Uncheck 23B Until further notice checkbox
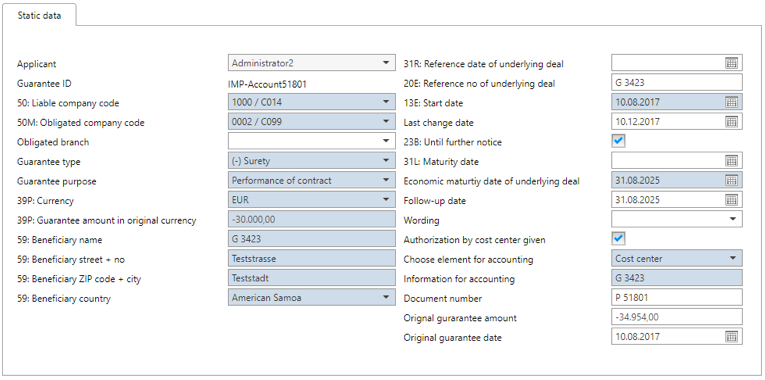Image resolution: width=765 pixels, height=380 pixels. click(618, 141)
